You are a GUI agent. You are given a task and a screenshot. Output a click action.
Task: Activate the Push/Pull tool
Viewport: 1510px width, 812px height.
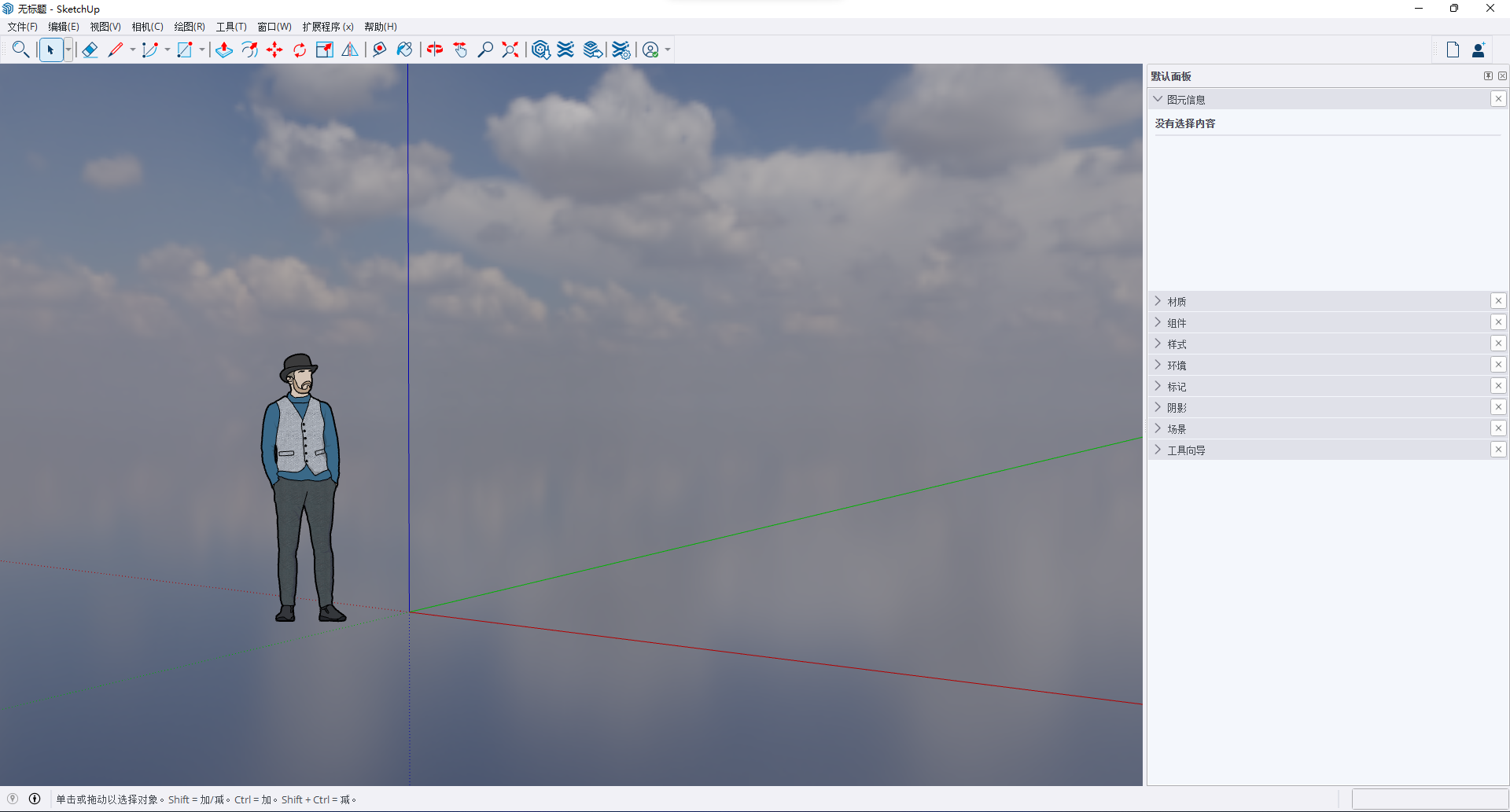pos(224,50)
